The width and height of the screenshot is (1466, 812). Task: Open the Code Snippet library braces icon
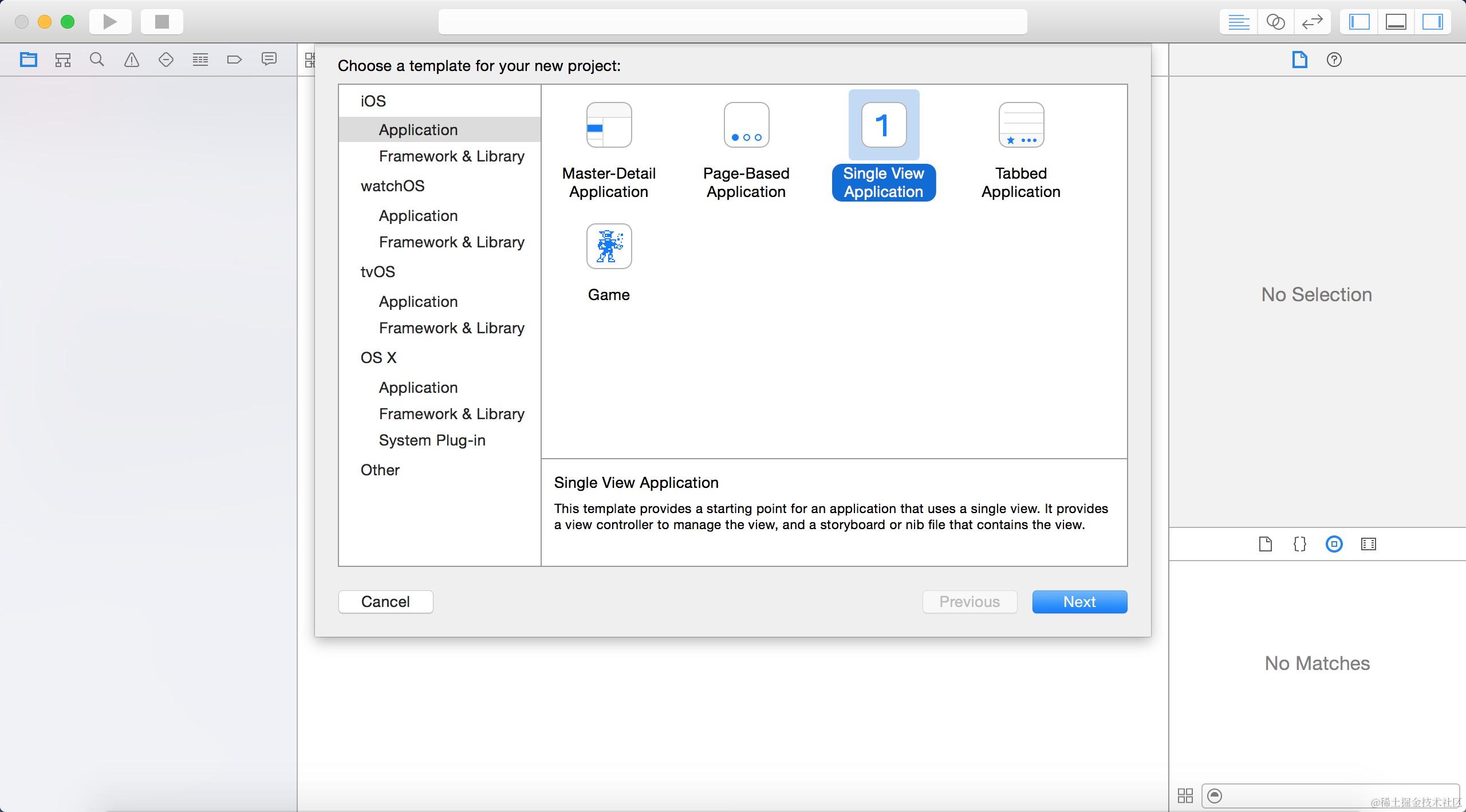(x=1299, y=544)
